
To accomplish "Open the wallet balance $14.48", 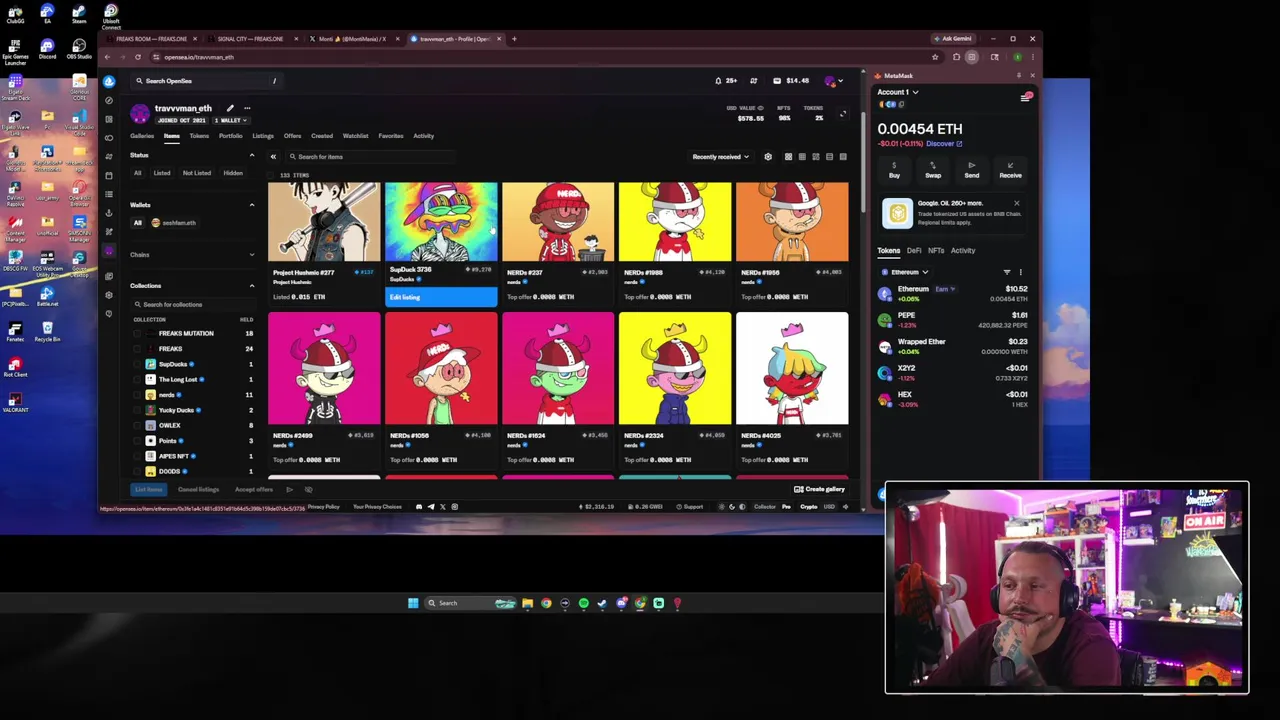I will (x=791, y=81).
